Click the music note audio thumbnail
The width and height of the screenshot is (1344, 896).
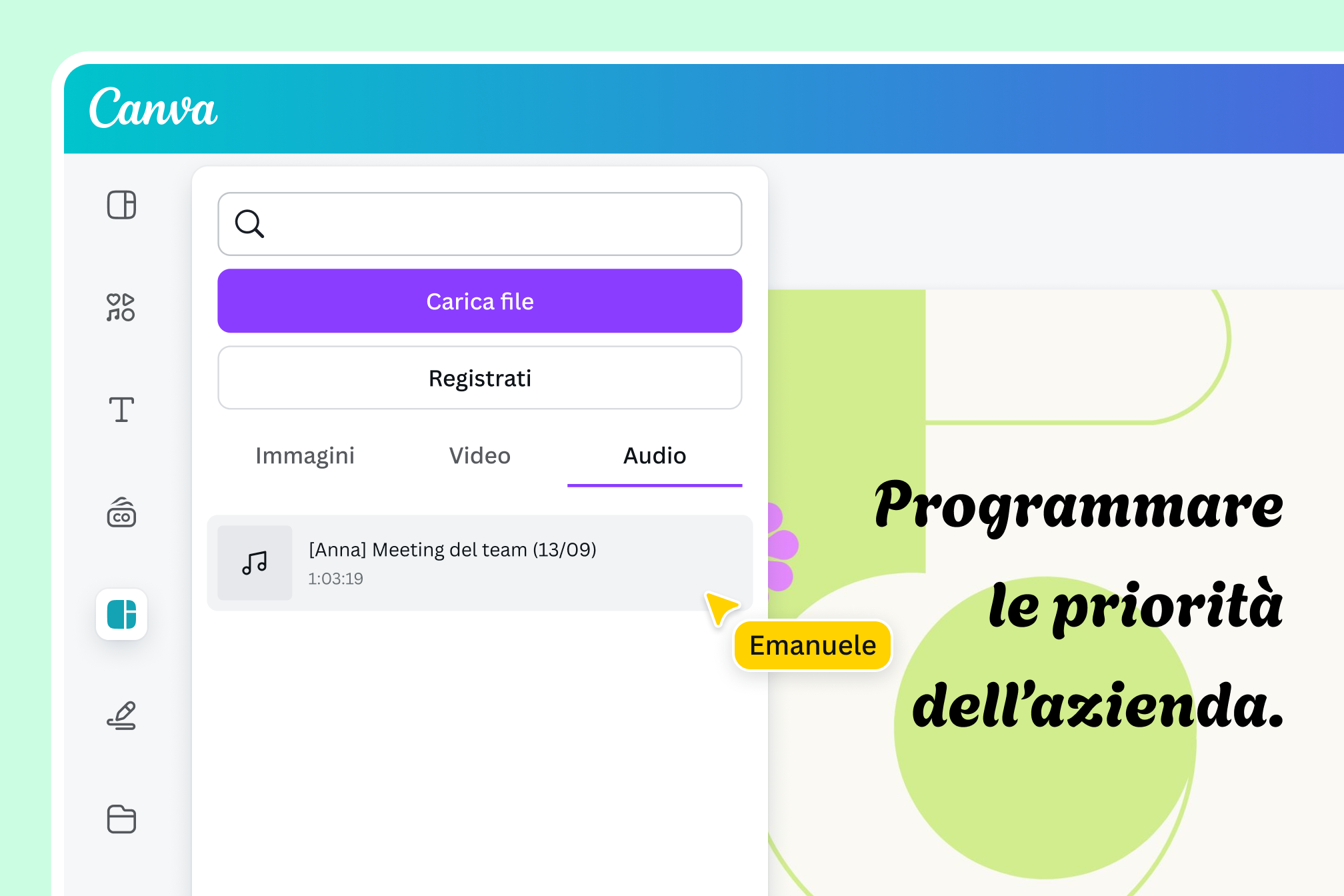[x=255, y=563]
